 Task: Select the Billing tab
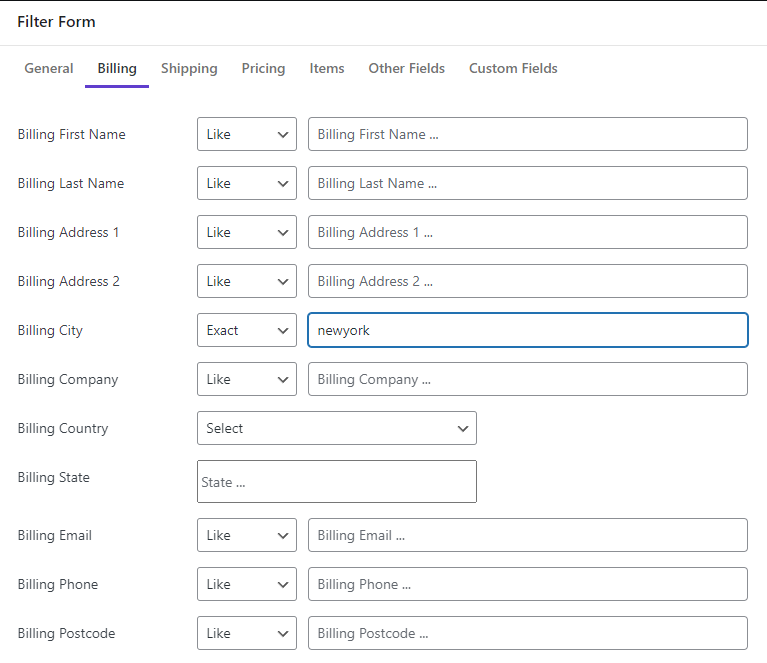[x=117, y=69]
